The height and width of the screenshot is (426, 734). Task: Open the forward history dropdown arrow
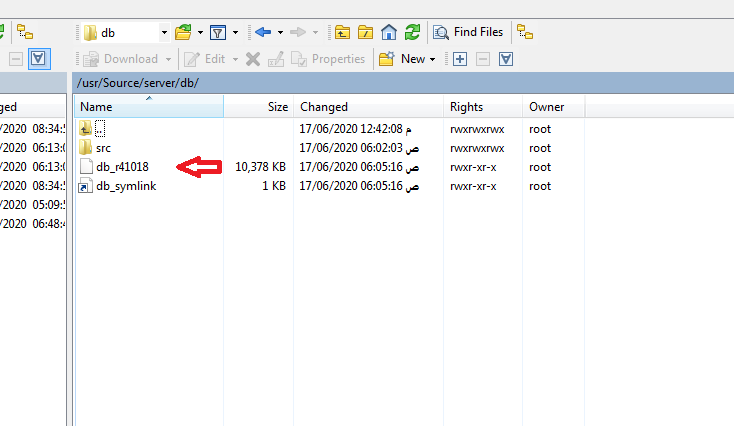(316, 33)
